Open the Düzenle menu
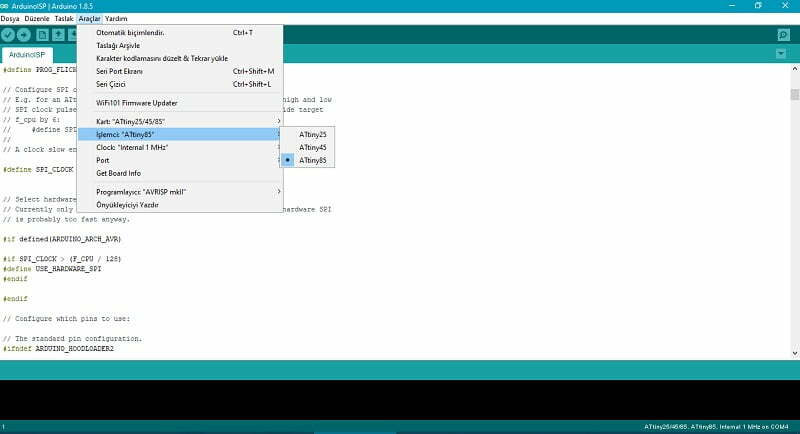The height and width of the screenshot is (434, 800). coord(37,18)
